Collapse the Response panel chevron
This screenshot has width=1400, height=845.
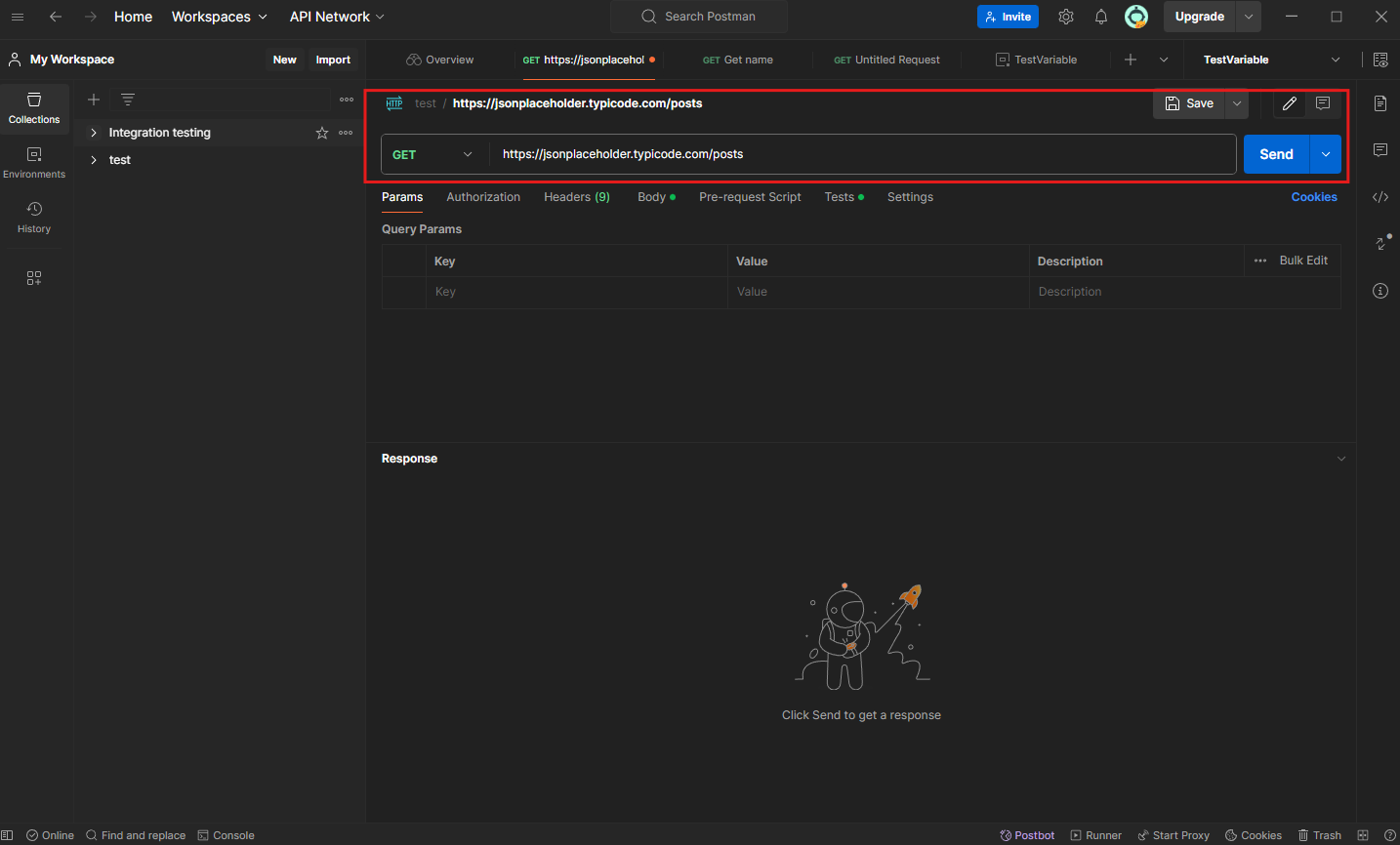tap(1341, 459)
